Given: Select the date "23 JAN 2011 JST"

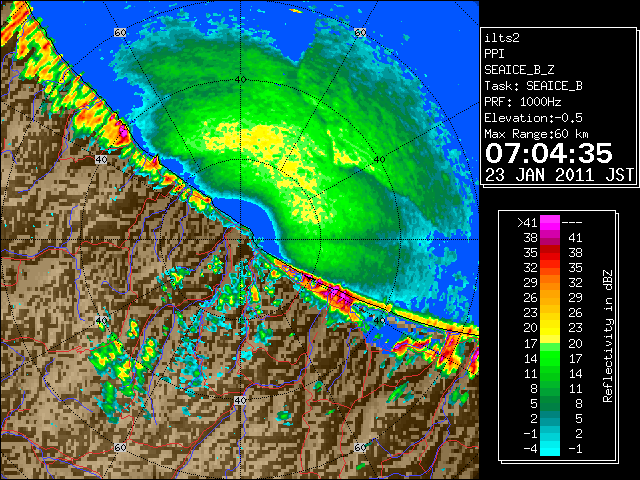Looking at the screenshot, I should [559, 175].
